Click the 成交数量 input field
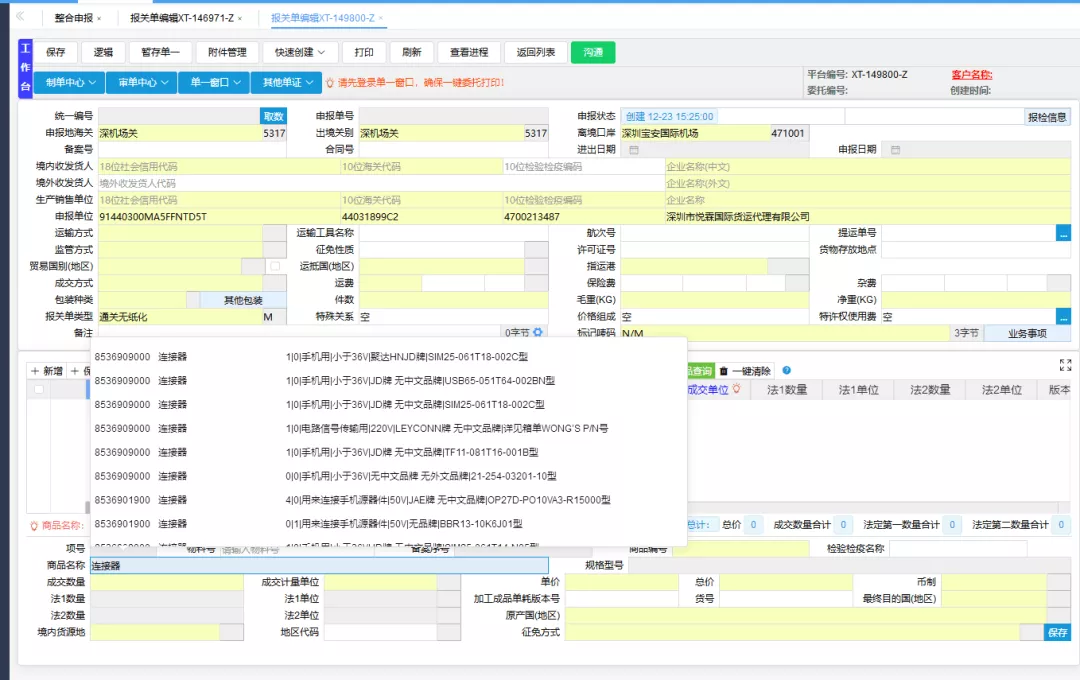This screenshot has height=680, width=1080. coord(167,582)
